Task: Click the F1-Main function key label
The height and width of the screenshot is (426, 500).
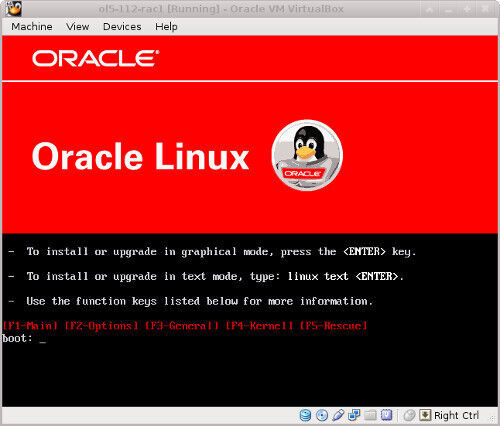Action: tap(30, 325)
